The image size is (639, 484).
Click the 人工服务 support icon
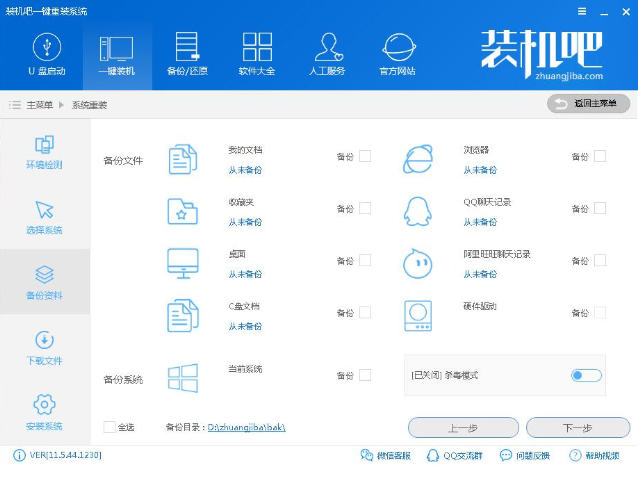pos(328,53)
